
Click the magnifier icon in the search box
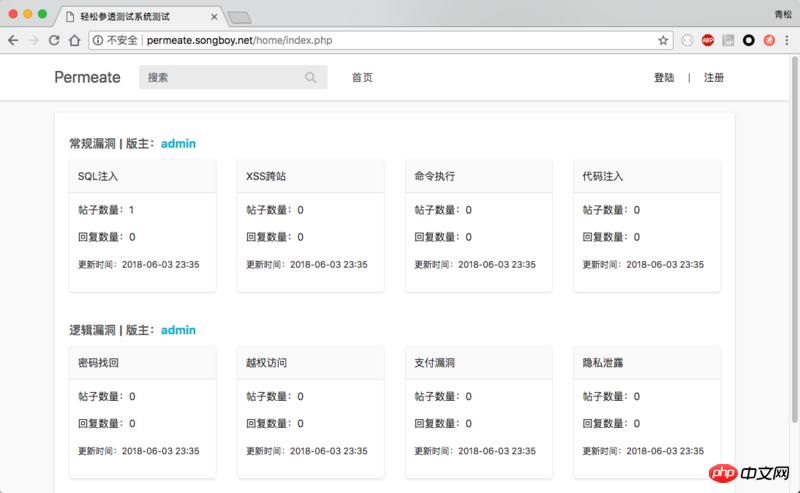click(311, 77)
